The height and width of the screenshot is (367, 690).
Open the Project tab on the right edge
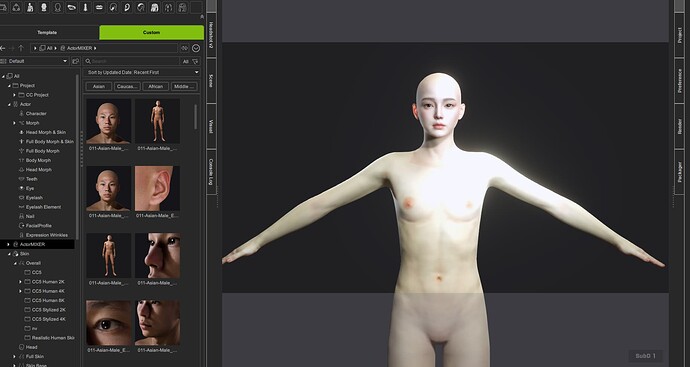coord(679,35)
